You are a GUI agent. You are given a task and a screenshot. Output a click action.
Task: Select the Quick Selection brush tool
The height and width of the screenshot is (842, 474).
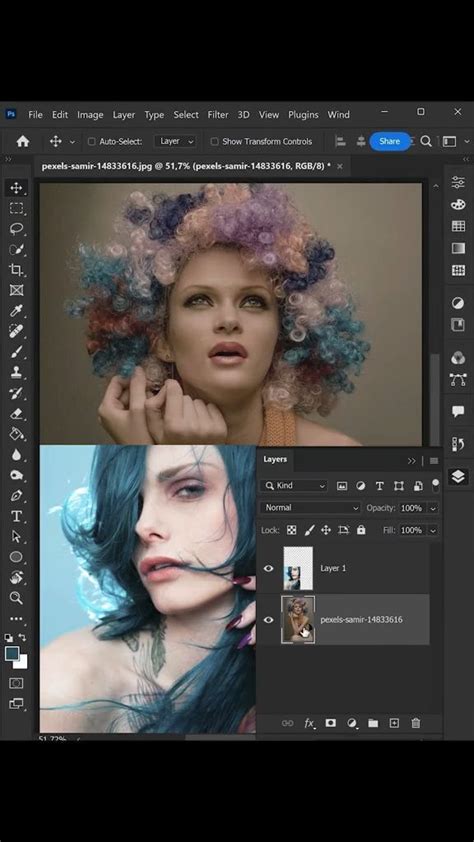tap(16, 250)
